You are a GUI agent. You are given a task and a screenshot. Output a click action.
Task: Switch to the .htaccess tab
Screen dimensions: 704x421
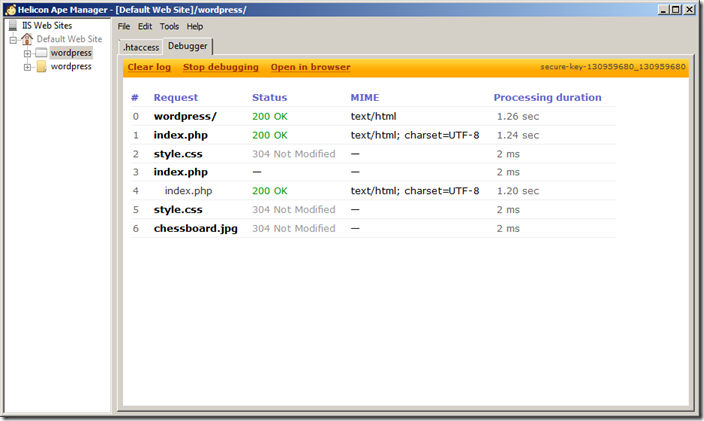coord(140,47)
